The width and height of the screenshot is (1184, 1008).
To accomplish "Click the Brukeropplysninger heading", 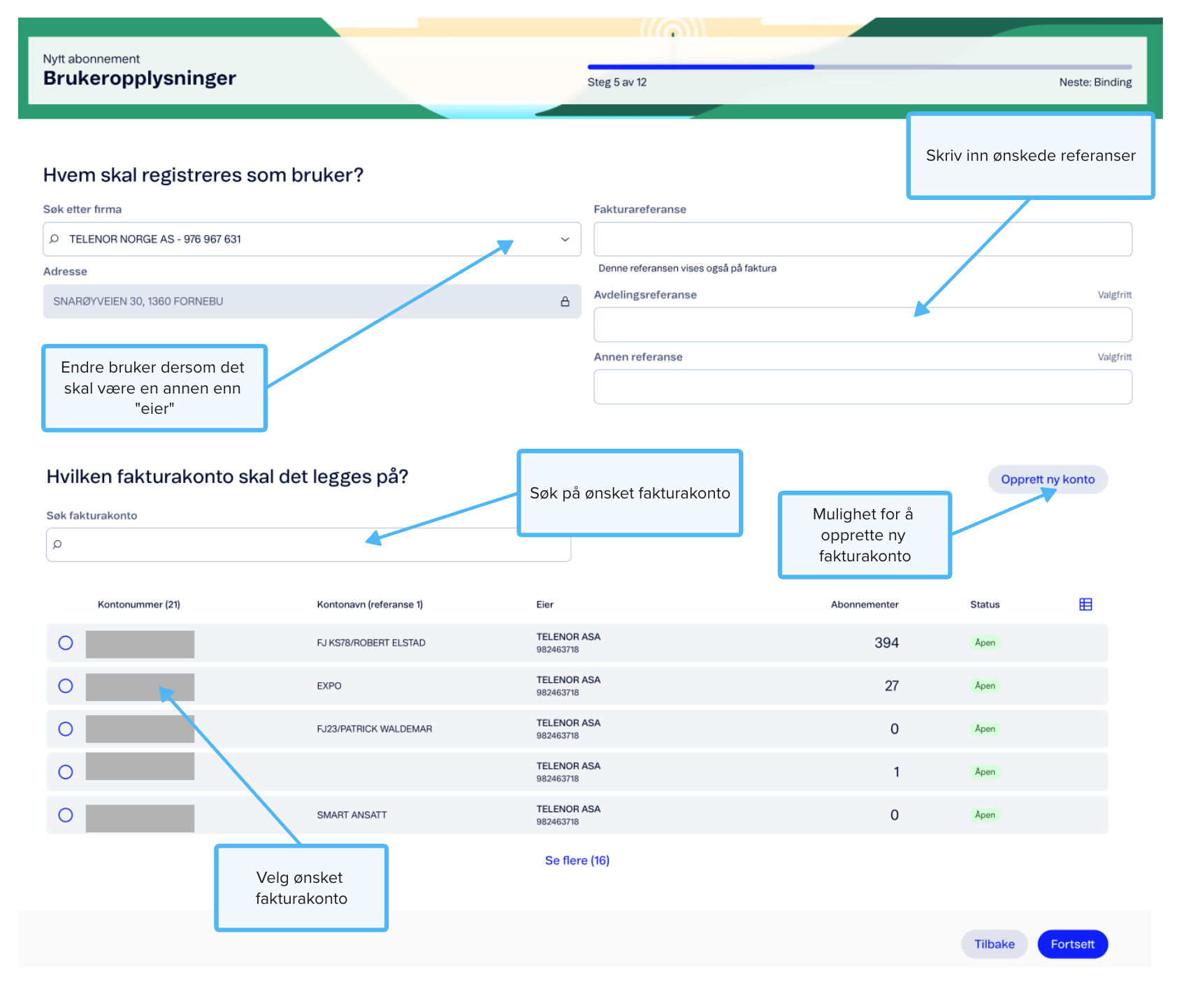I will click(140, 78).
